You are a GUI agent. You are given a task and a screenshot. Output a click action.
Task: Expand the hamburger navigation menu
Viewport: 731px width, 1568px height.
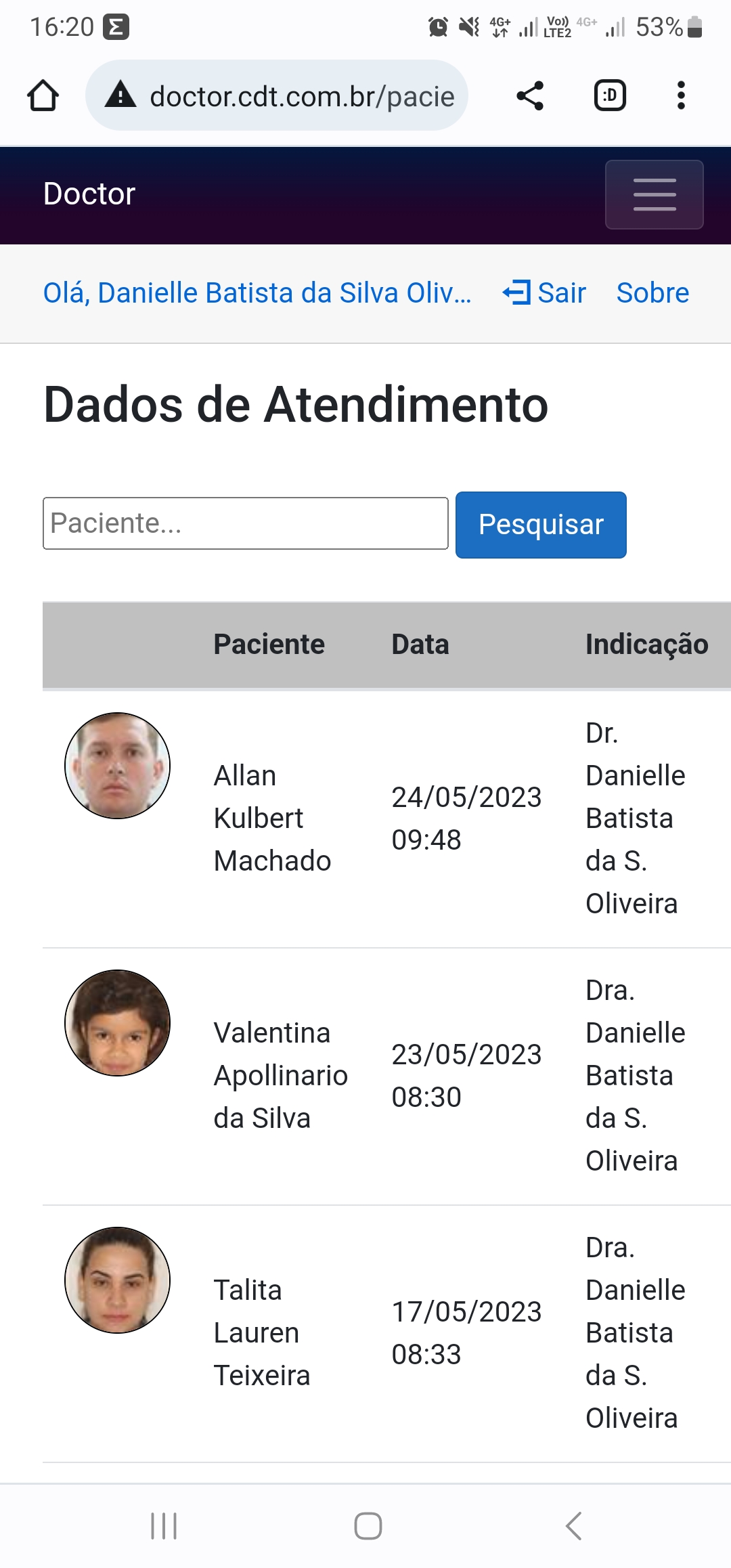[x=654, y=195]
